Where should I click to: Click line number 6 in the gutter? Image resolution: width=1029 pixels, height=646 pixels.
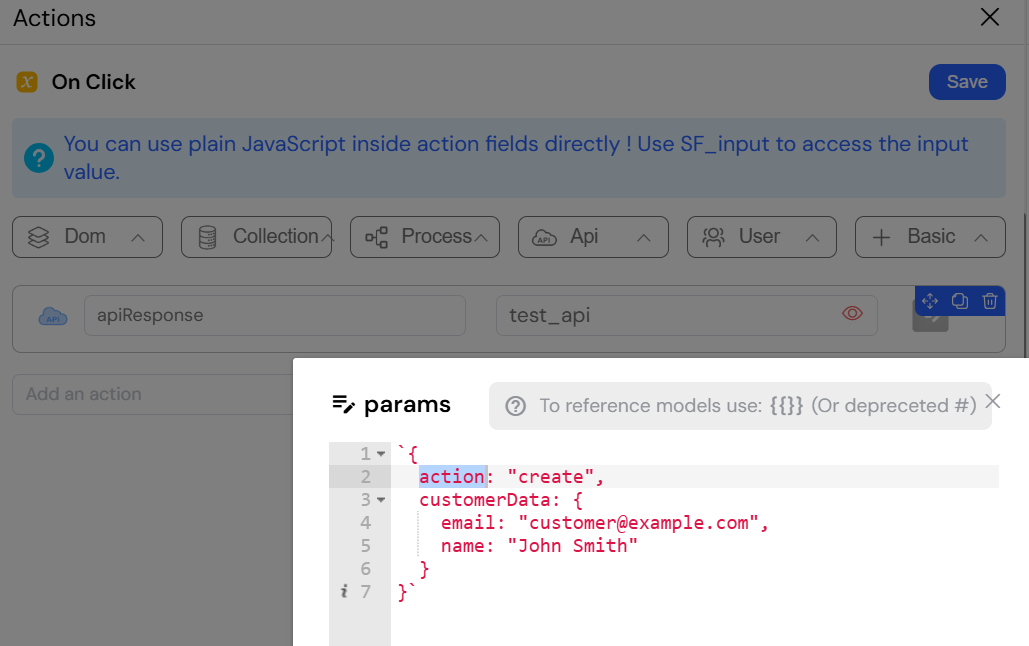pyautogui.click(x=366, y=569)
